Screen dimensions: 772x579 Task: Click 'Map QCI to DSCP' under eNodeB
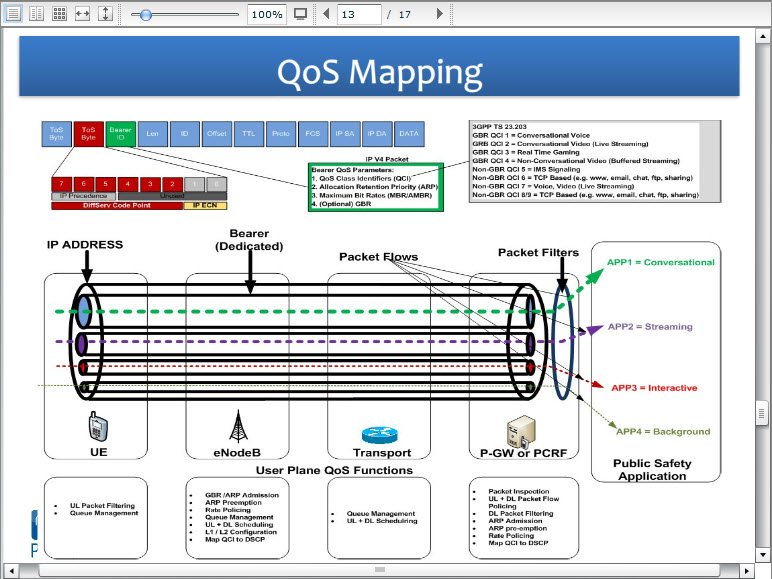[x=235, y=540]
